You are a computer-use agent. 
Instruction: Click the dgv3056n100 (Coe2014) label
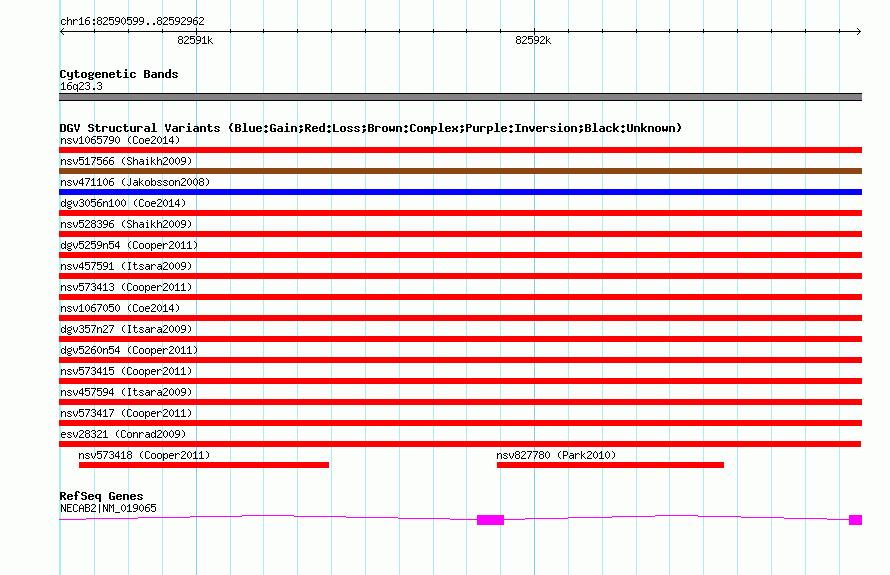pos(123,203)
